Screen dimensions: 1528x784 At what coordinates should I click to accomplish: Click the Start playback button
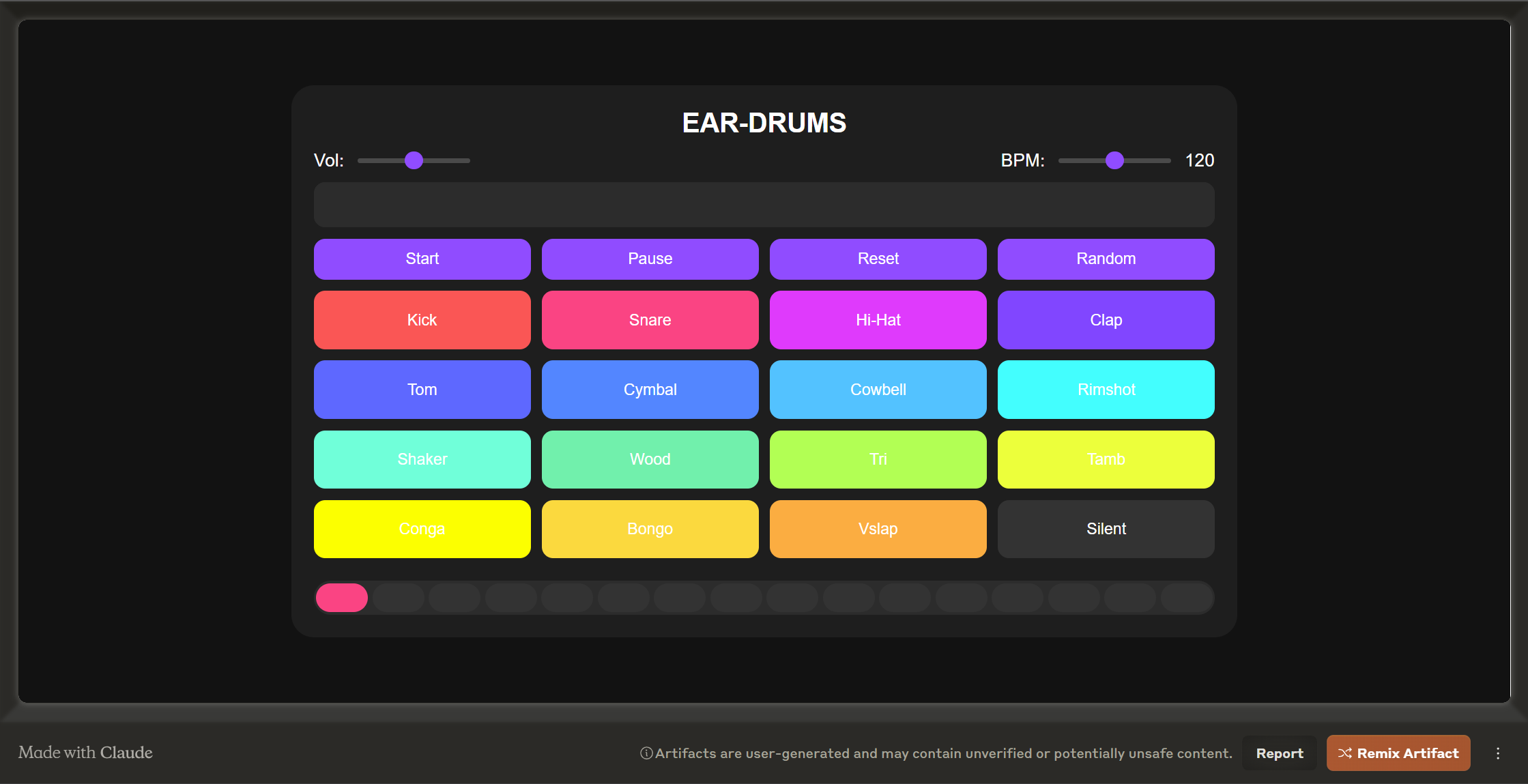pos(421,258)
